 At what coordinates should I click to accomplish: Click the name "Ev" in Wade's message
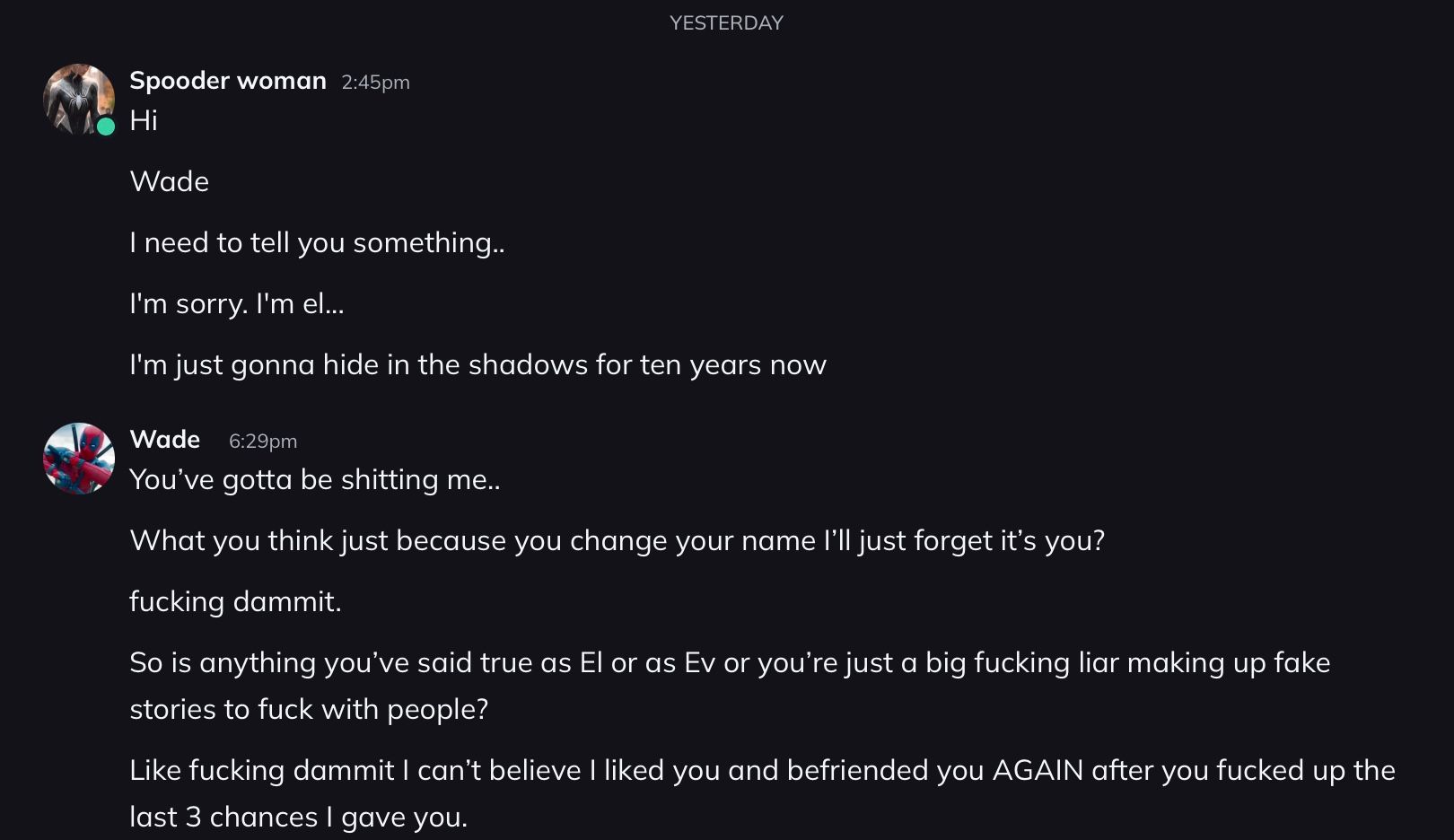[x=699, y=662]
